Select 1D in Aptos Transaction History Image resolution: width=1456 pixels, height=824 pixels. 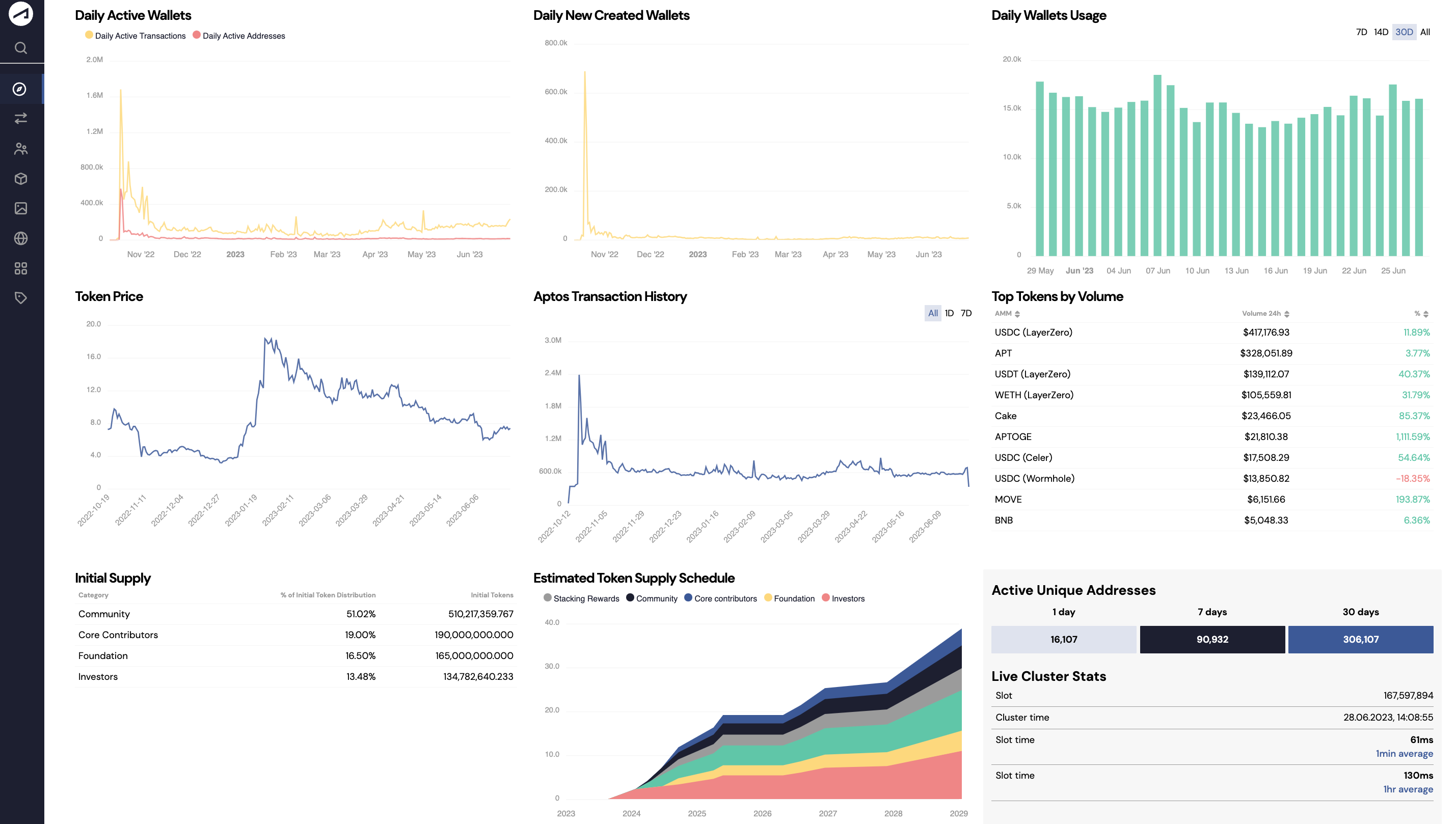[949, 314]
